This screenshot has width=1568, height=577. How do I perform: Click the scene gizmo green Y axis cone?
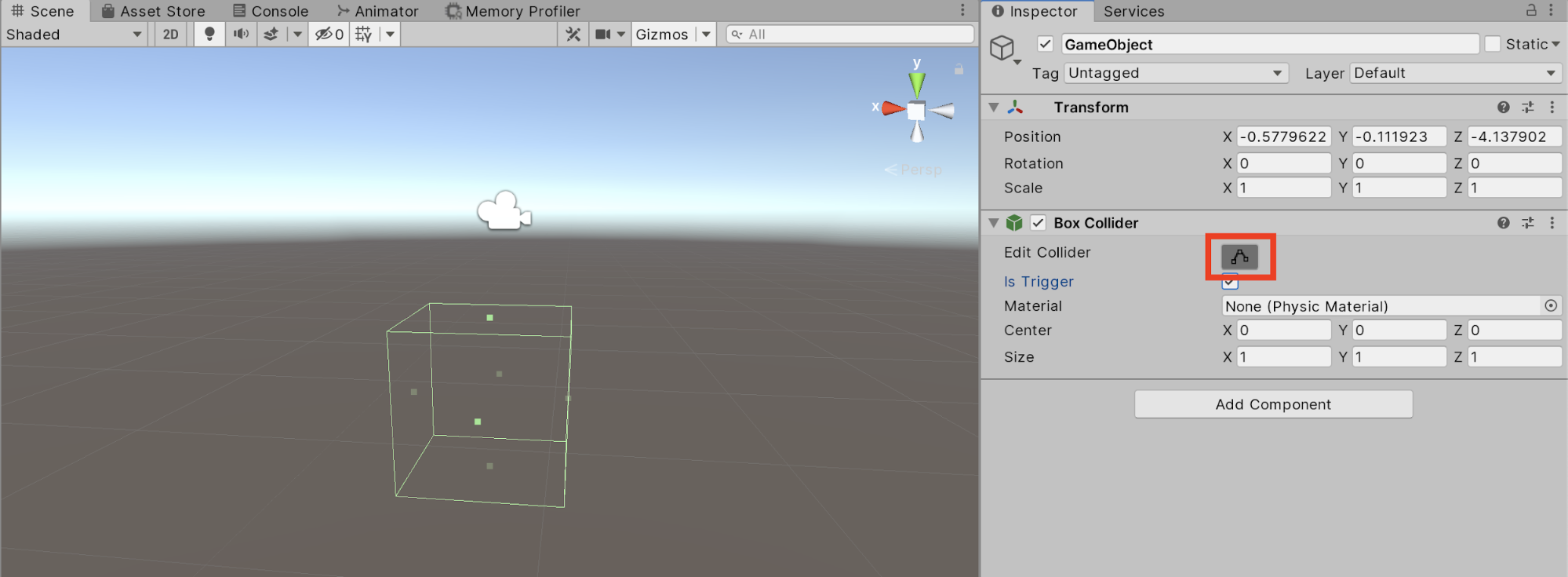click(x=916, y=82)
